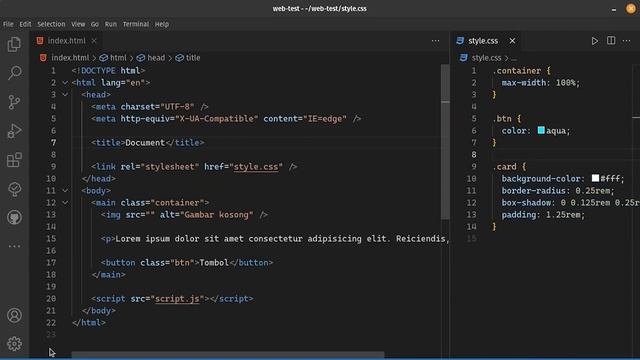This screenshot has width=640, height=360.
Task: Collapse the main element fold on line 12
Action: pos(65,202)
